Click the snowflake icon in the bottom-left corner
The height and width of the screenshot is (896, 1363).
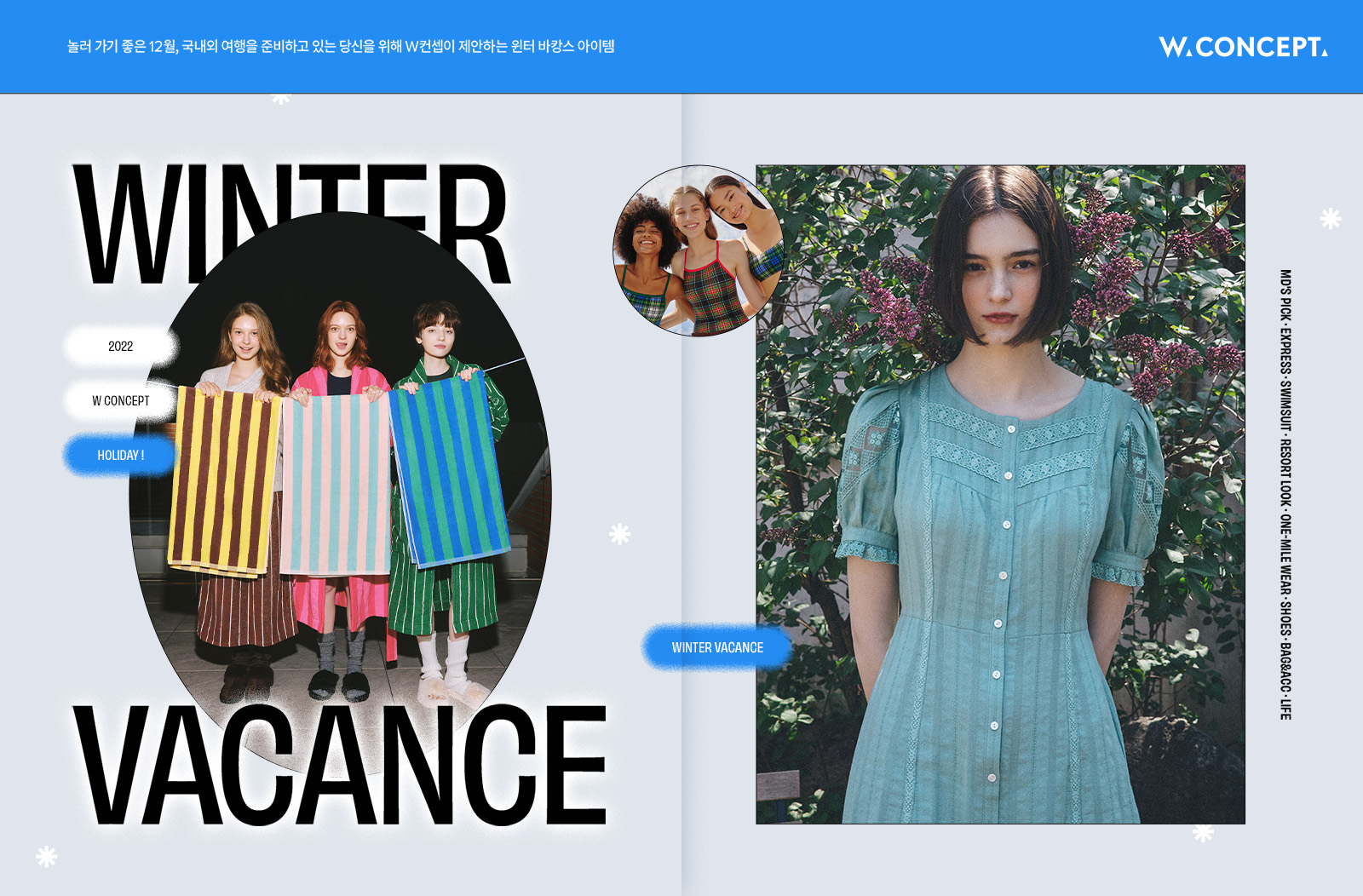pos(47,856)
